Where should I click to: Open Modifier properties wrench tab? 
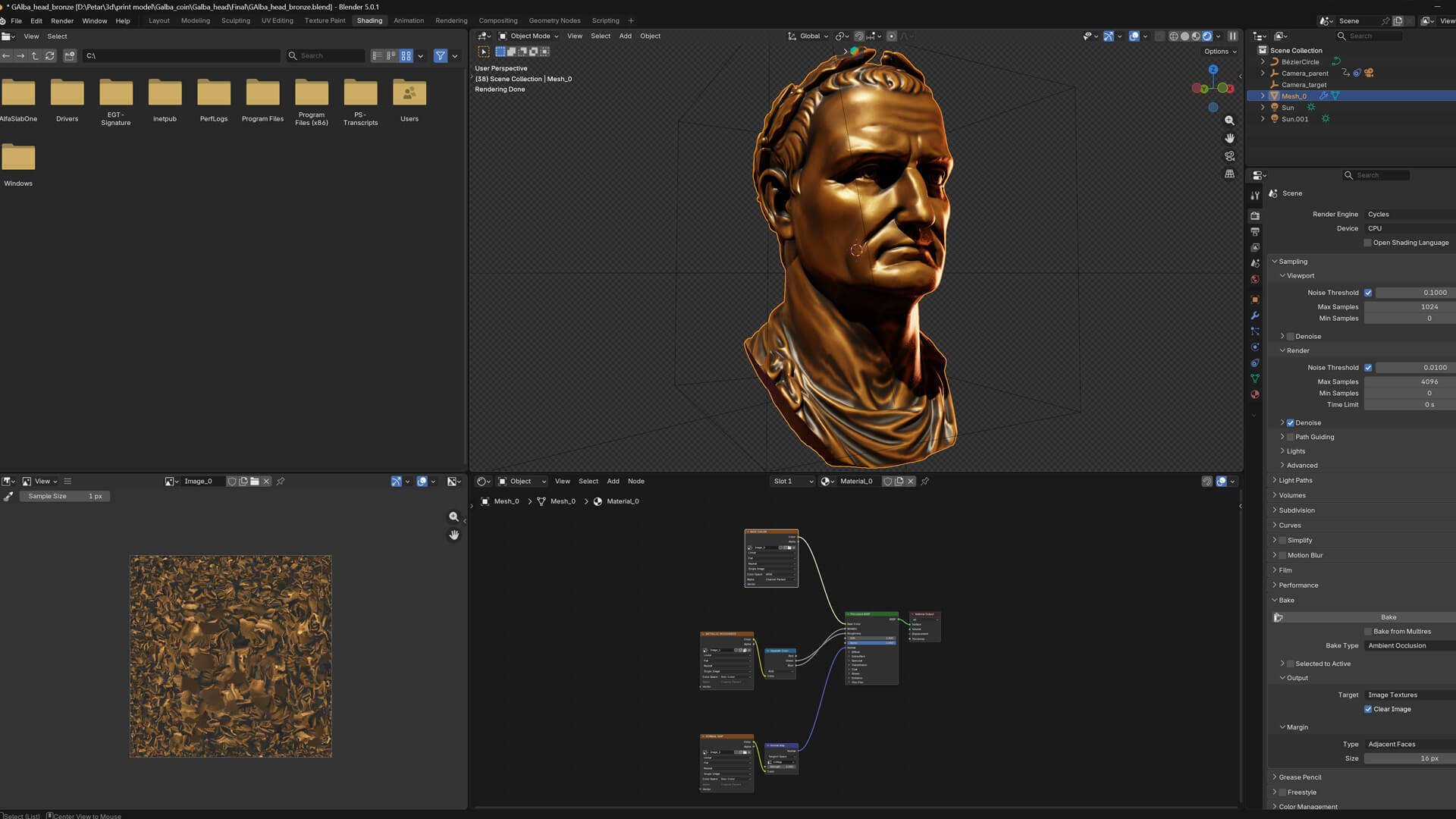point(1255,315)
